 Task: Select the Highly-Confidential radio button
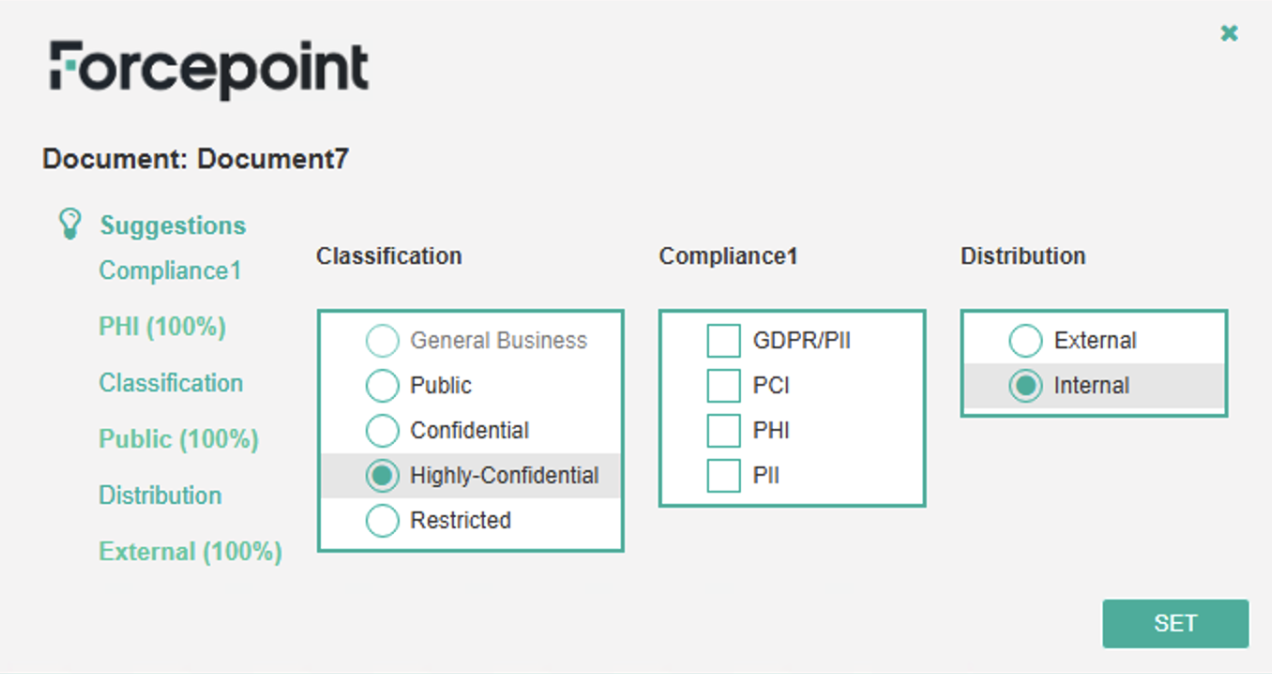[x=382, y=476]
